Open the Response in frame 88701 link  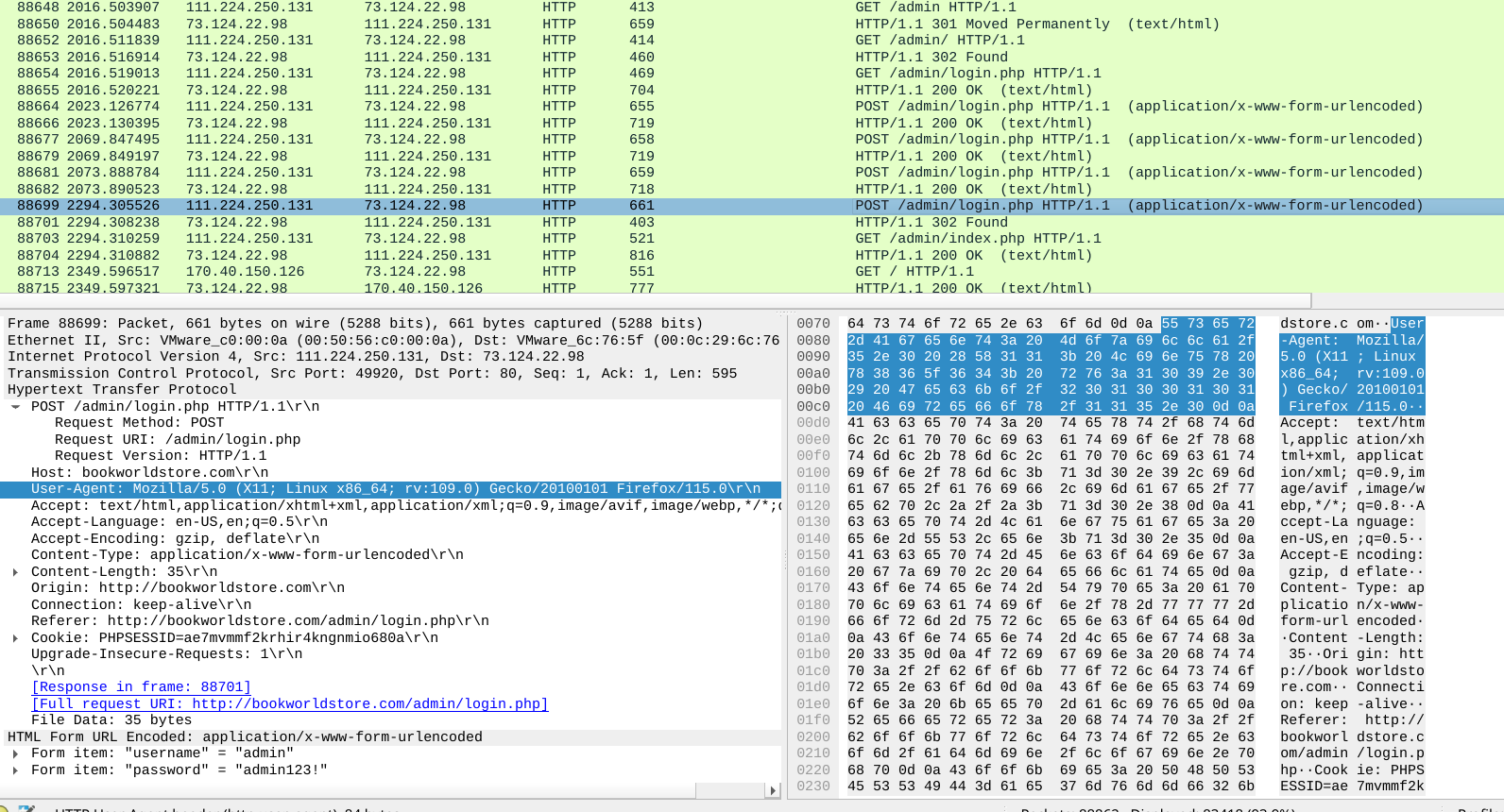click(141, 687)
